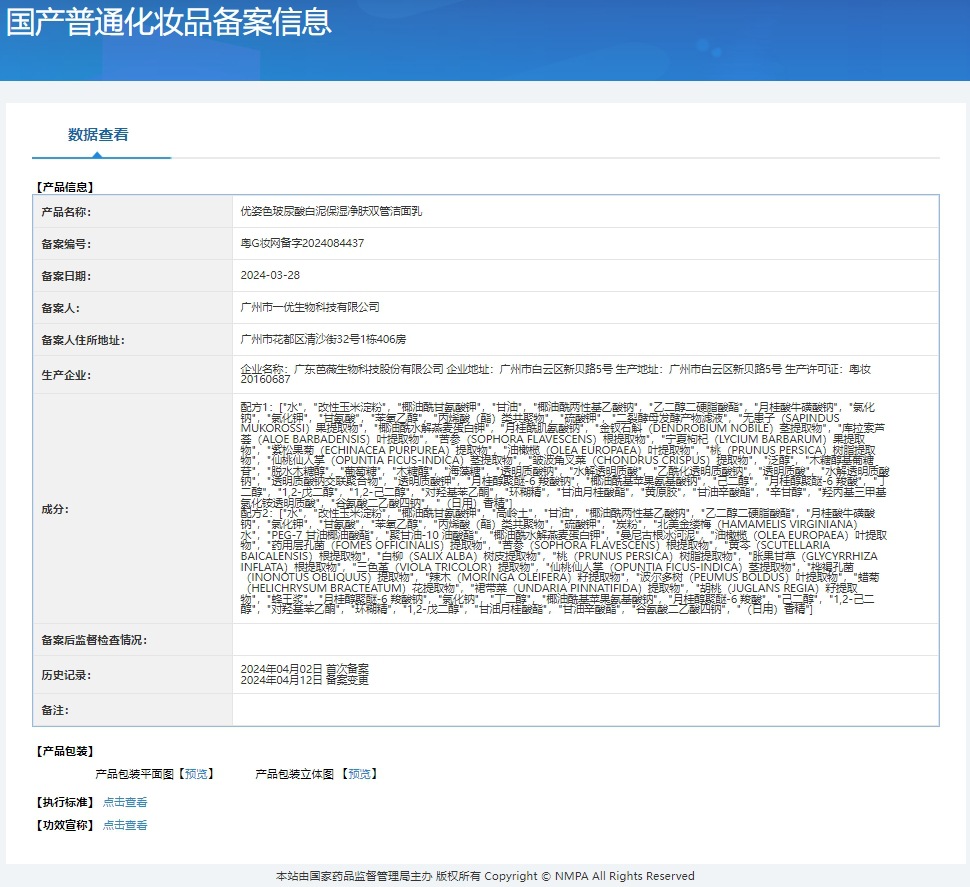Click history entry 2024年04月02日 首次备案
Image resolution: width=970 pixels, height=887 pixels.
304,669
